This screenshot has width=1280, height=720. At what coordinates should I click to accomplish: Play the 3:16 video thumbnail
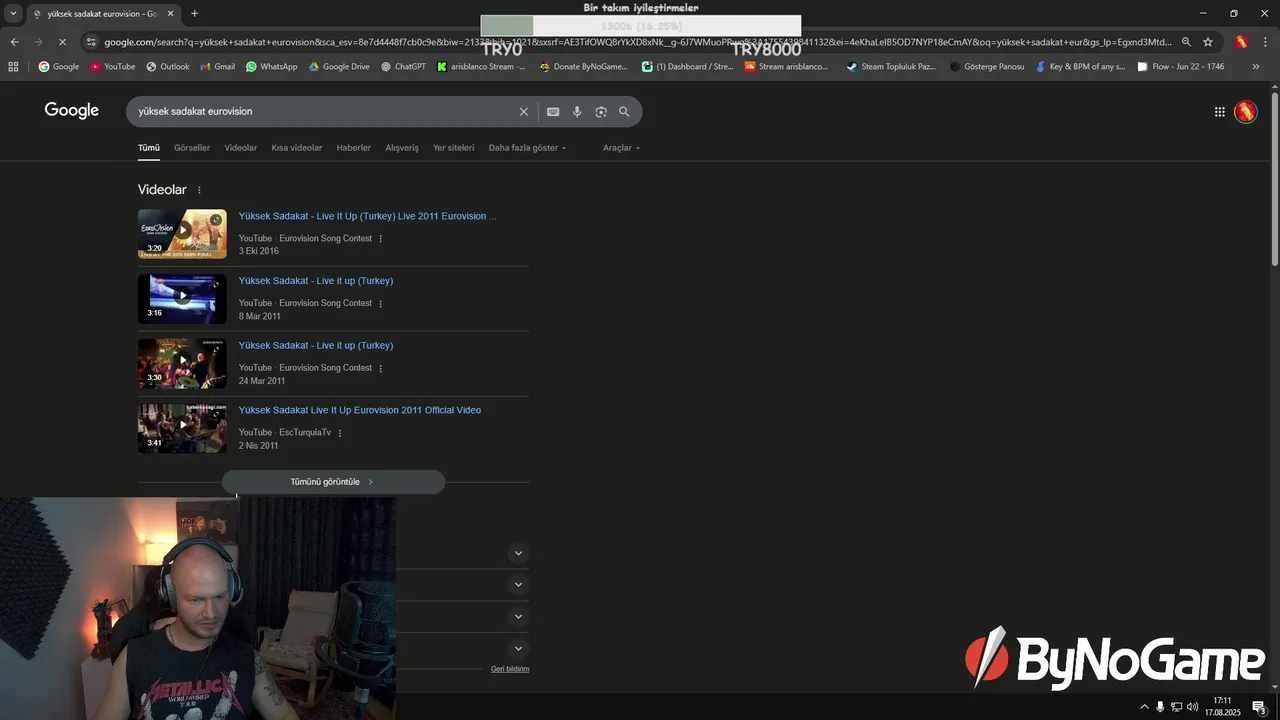[182, 299]
